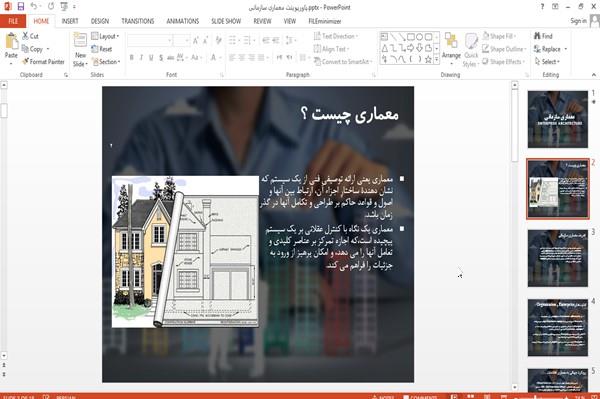Open the FILE tab

click(x=13, y=21)
